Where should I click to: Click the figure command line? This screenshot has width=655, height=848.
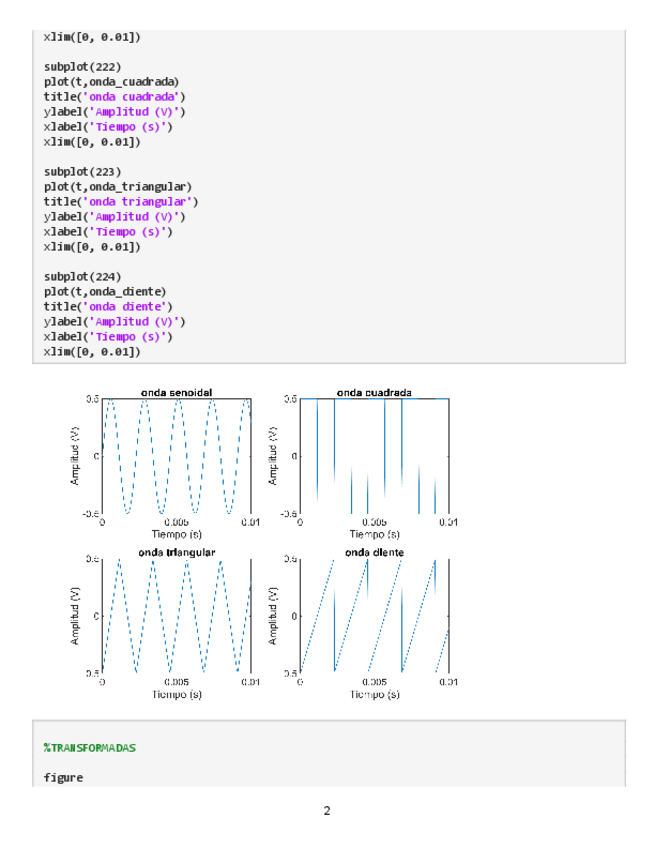pyautogui.click(x=64, y=777)
